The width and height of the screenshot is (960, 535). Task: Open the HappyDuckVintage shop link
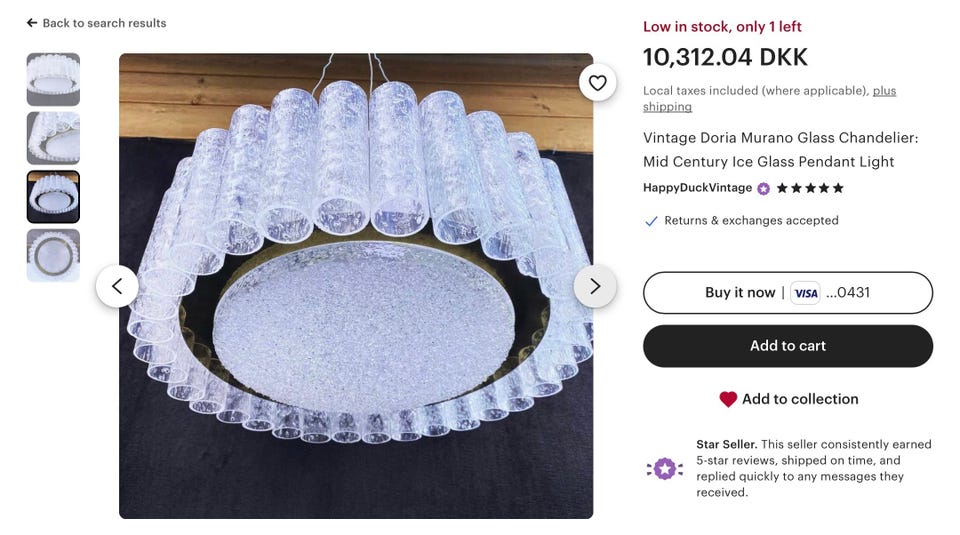point(697,188)
